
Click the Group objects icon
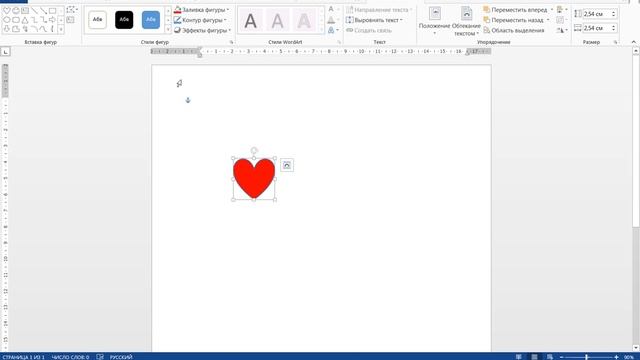coord(561,20)
